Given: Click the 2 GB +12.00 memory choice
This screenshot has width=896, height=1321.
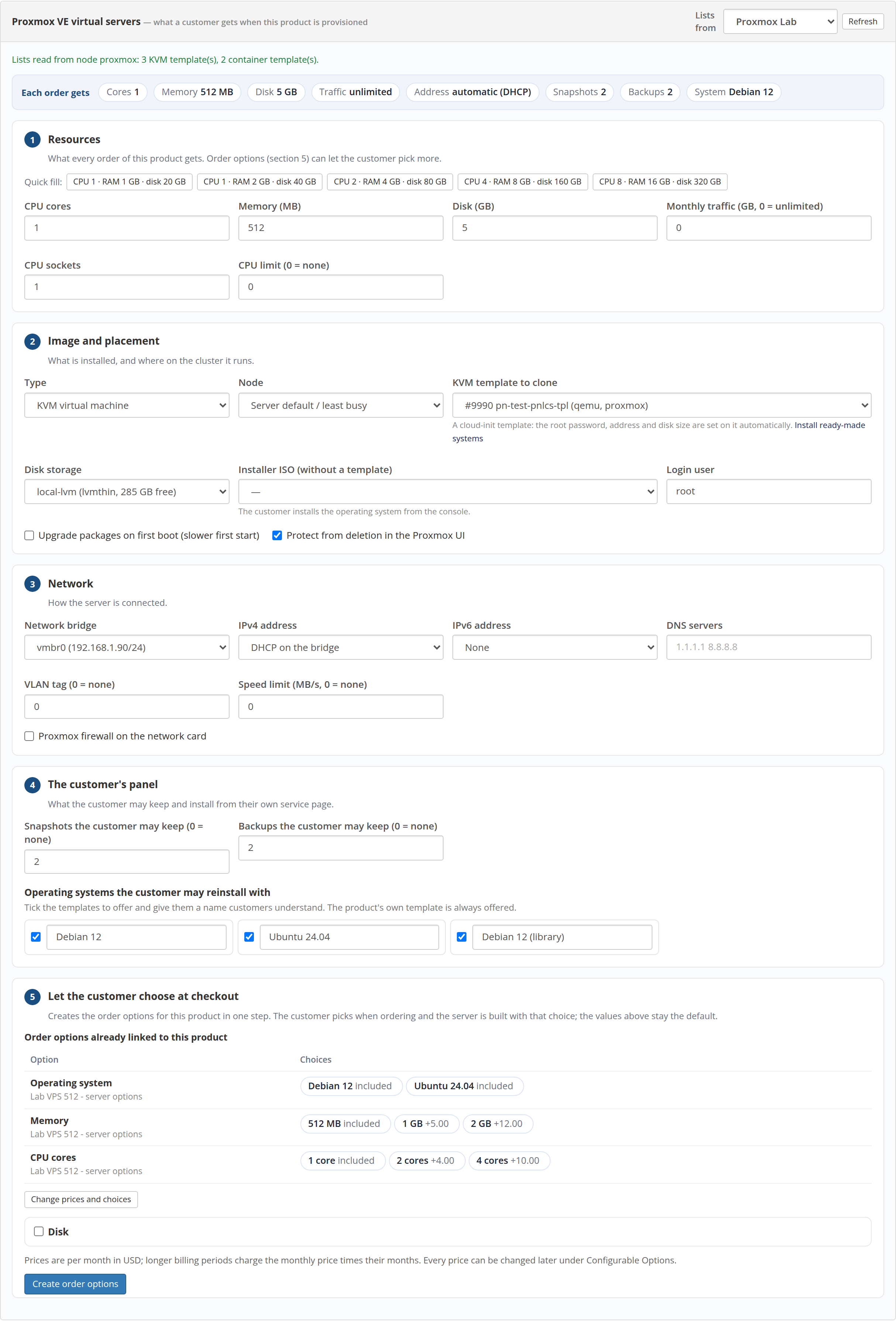Looking at the screenshot, I should (x=497, y=1124).
